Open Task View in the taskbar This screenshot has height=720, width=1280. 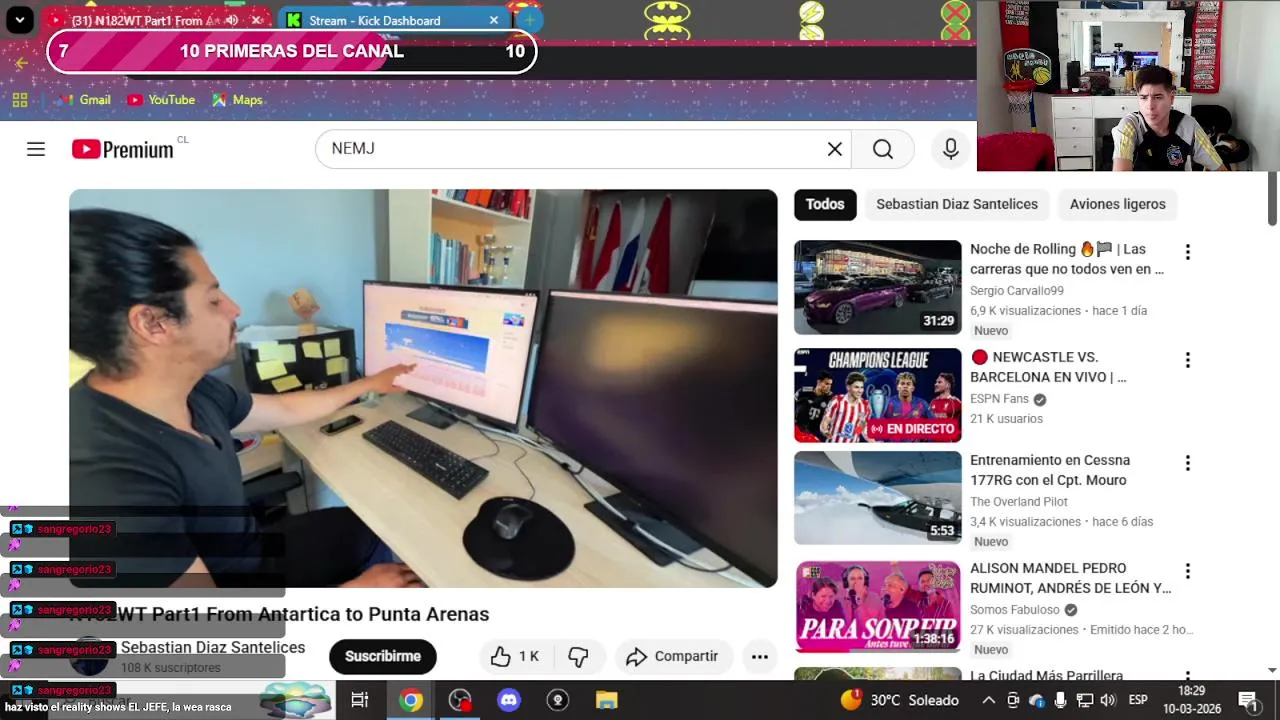point(360,700)
